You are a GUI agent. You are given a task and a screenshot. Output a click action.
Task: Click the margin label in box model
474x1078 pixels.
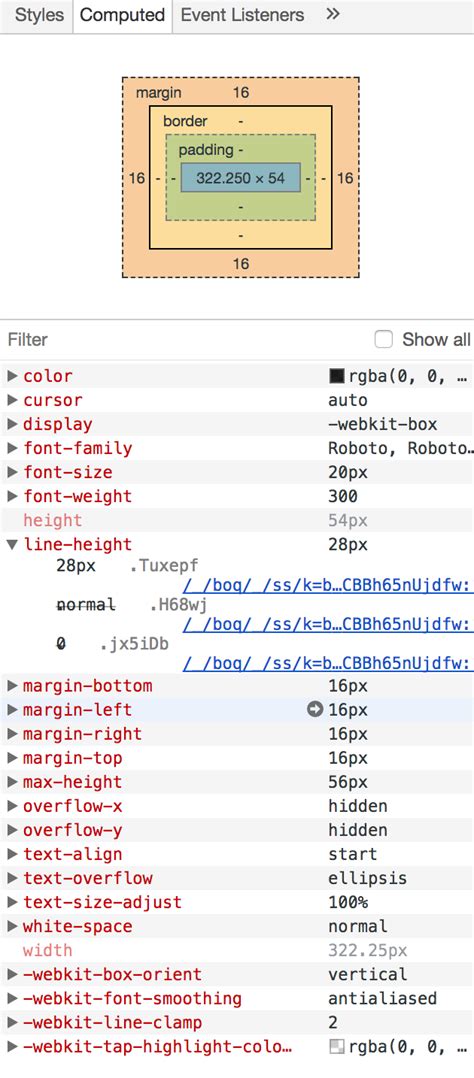click(159, 93)
